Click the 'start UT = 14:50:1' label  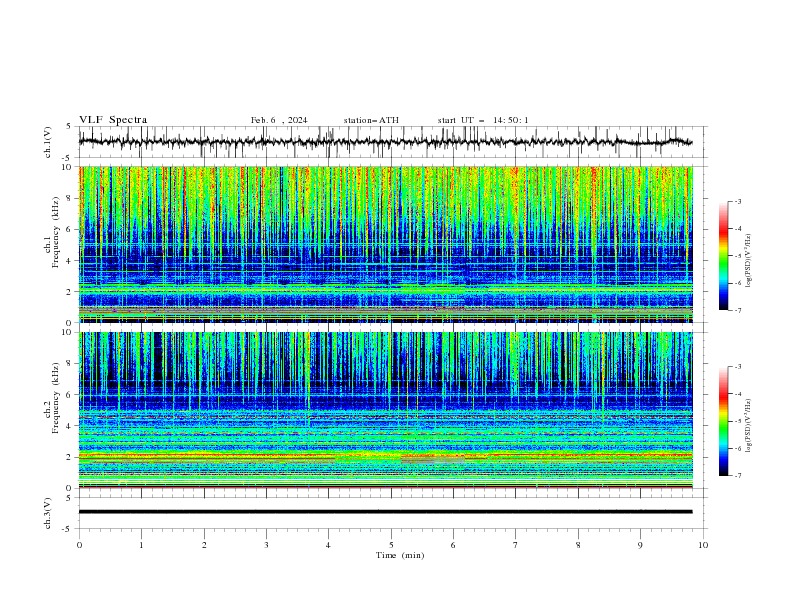[483, 120]
